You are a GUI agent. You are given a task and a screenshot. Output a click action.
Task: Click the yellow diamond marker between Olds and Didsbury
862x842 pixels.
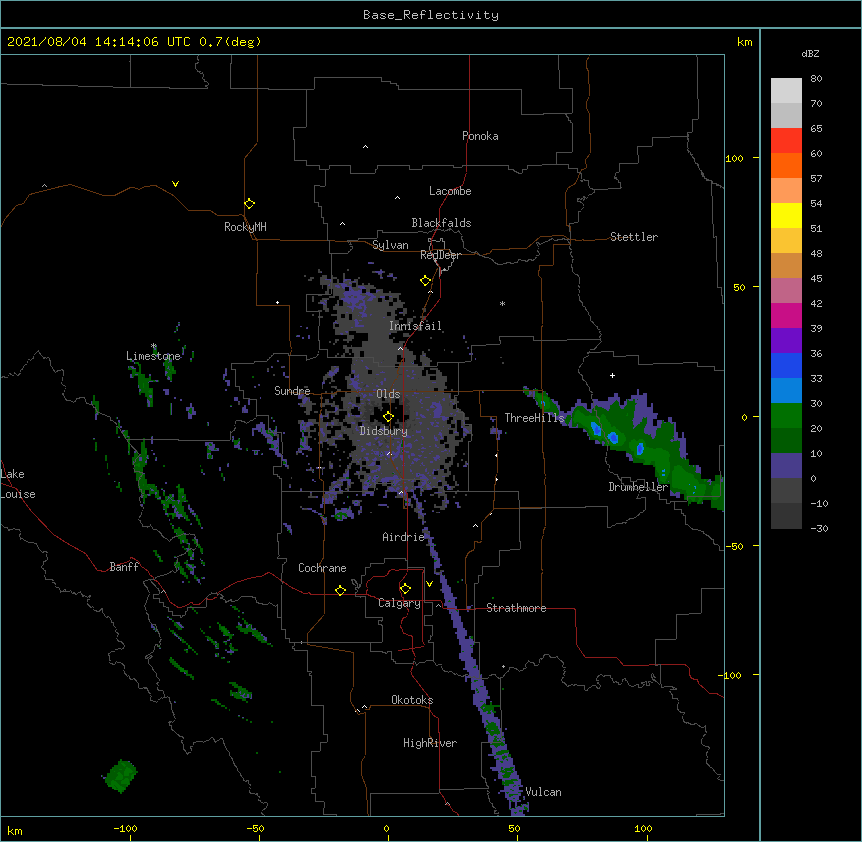(388, 417)
